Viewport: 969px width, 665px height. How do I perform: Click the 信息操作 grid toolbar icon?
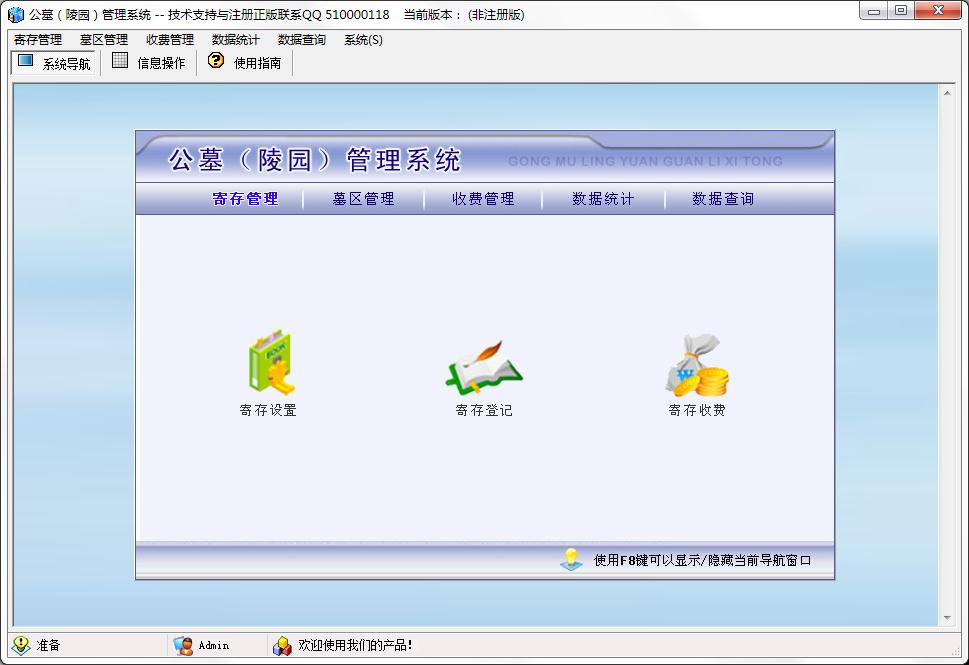point(120,61)
